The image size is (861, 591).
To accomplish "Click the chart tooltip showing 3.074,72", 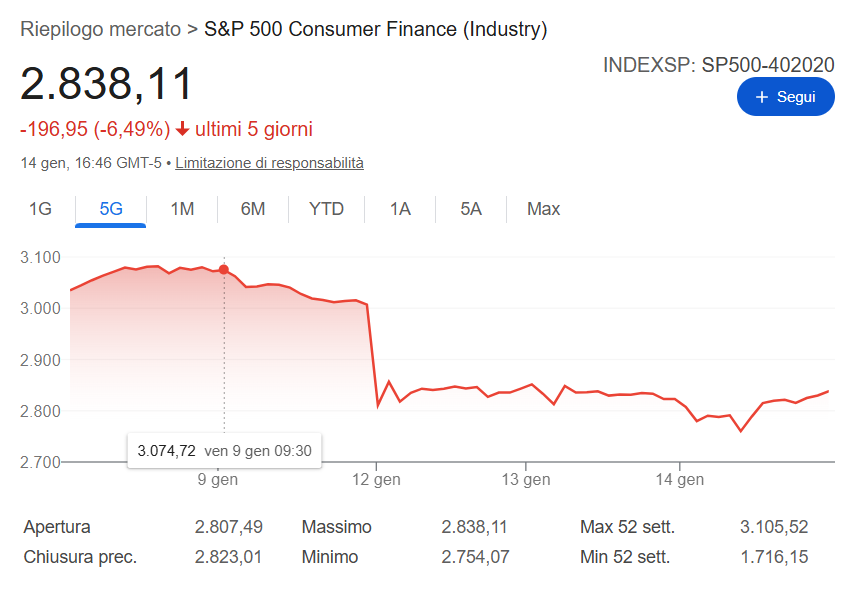I will coord(225,451).
